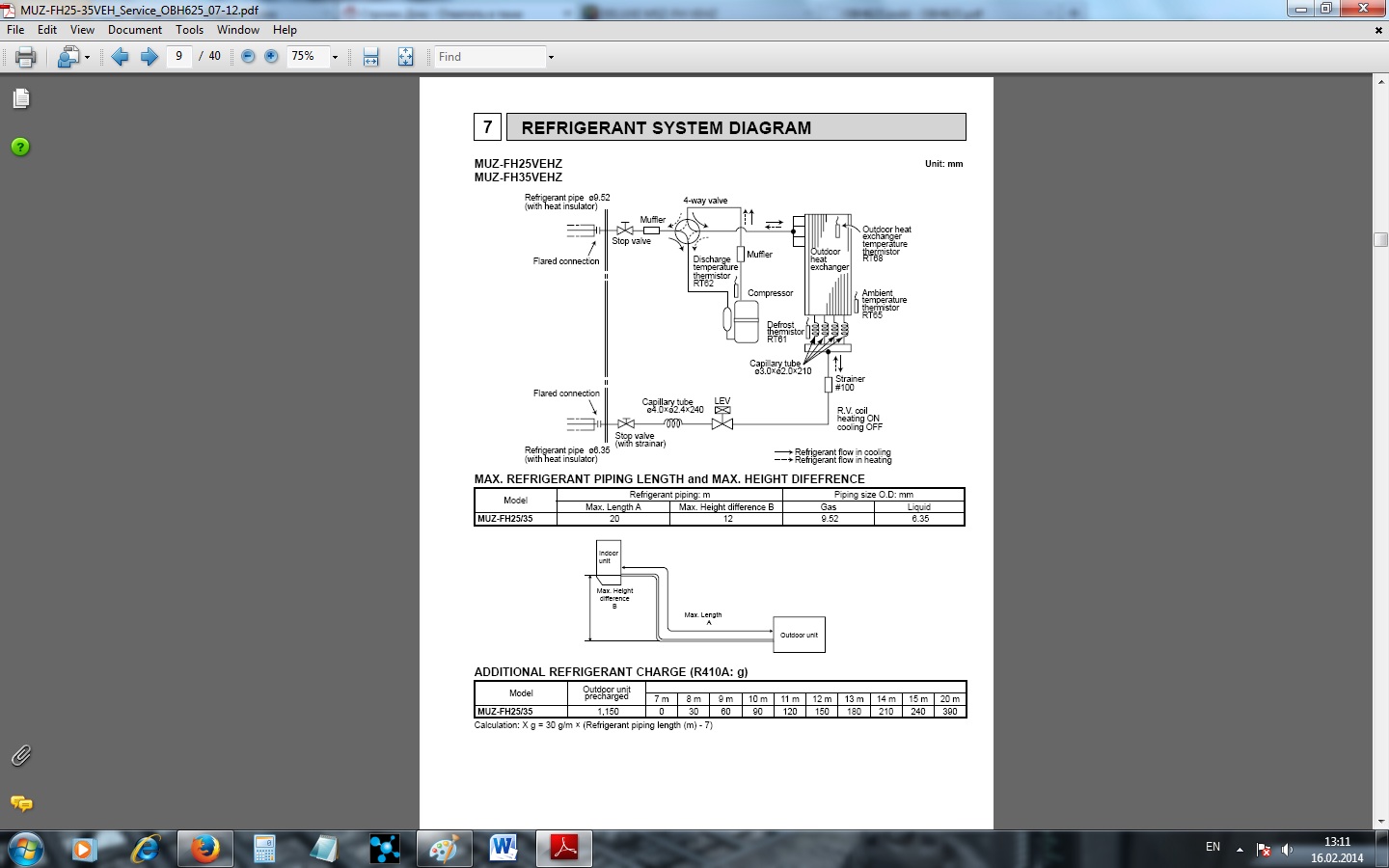Click the scroll up arrow of the document scrollbar

coord(1380,83)
